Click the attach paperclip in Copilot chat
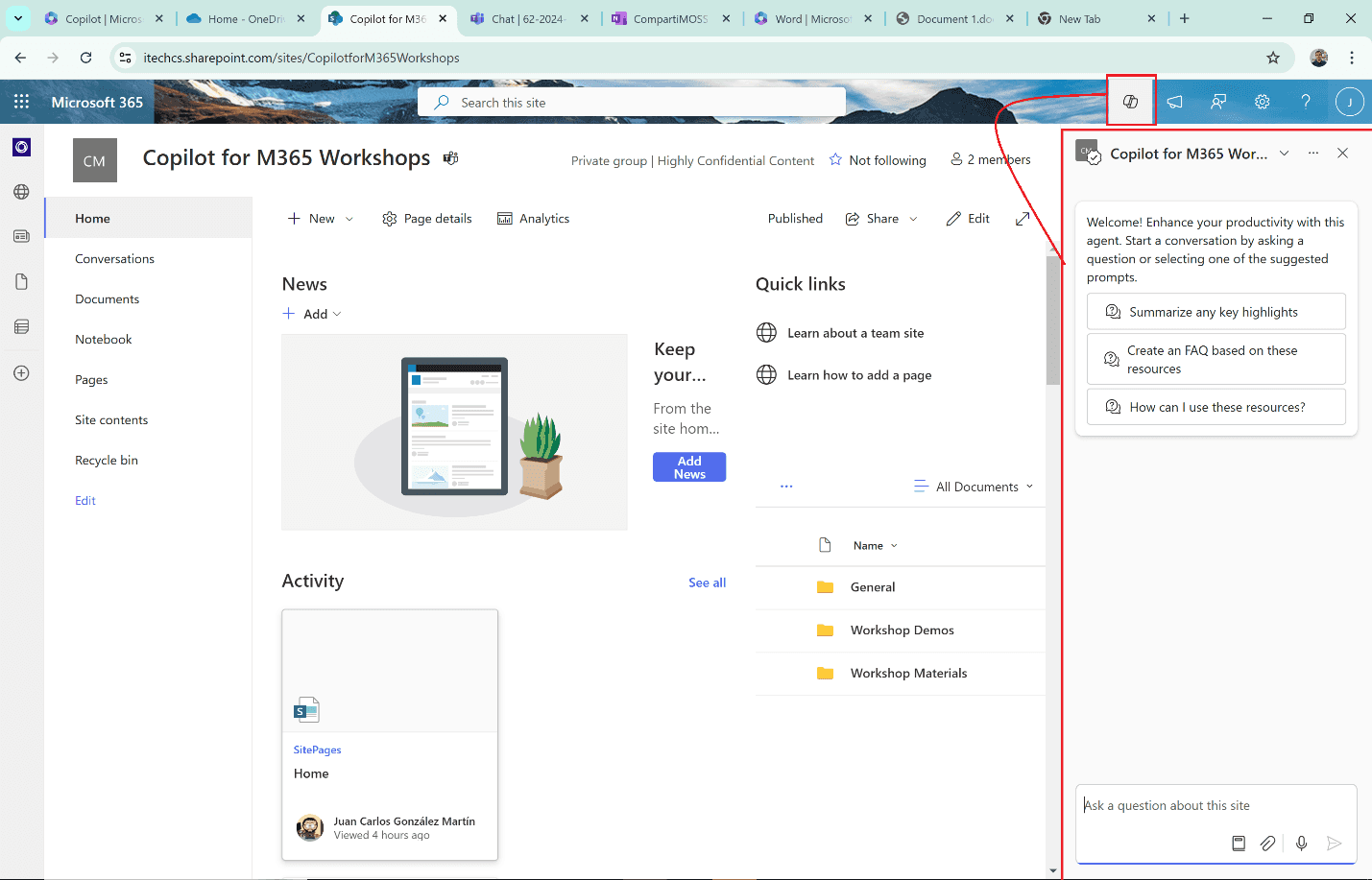 1268,844
